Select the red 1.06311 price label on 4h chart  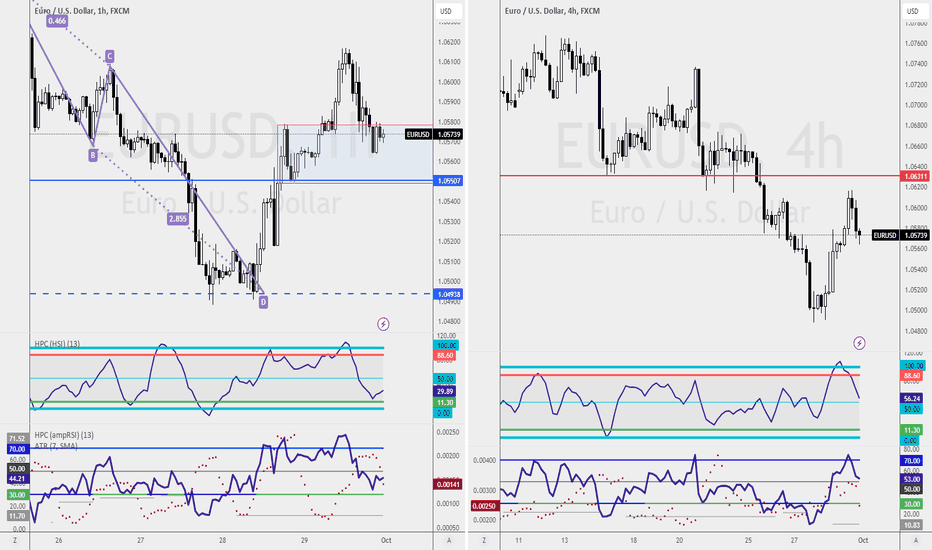tap(915, 177)
